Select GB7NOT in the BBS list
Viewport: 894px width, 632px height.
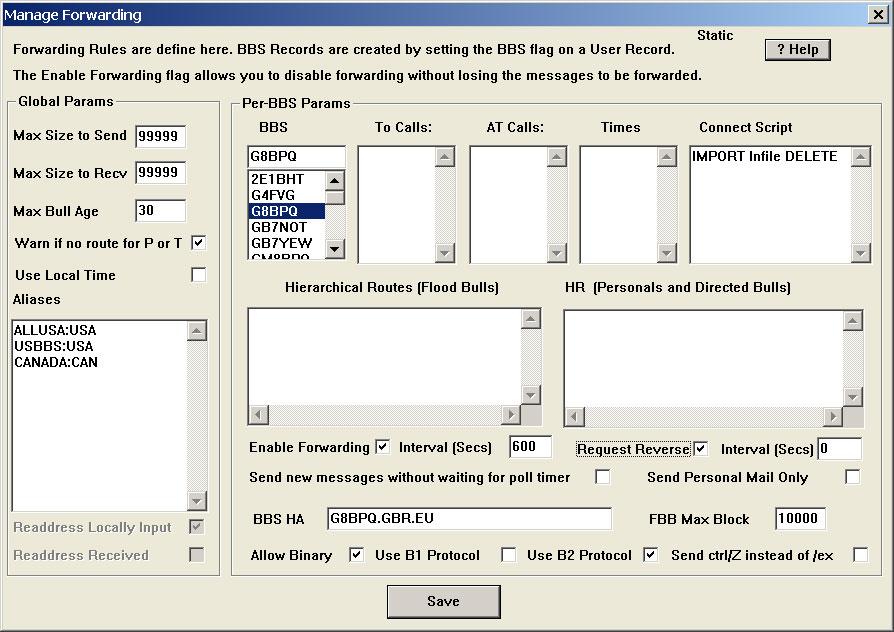(281, 227)
